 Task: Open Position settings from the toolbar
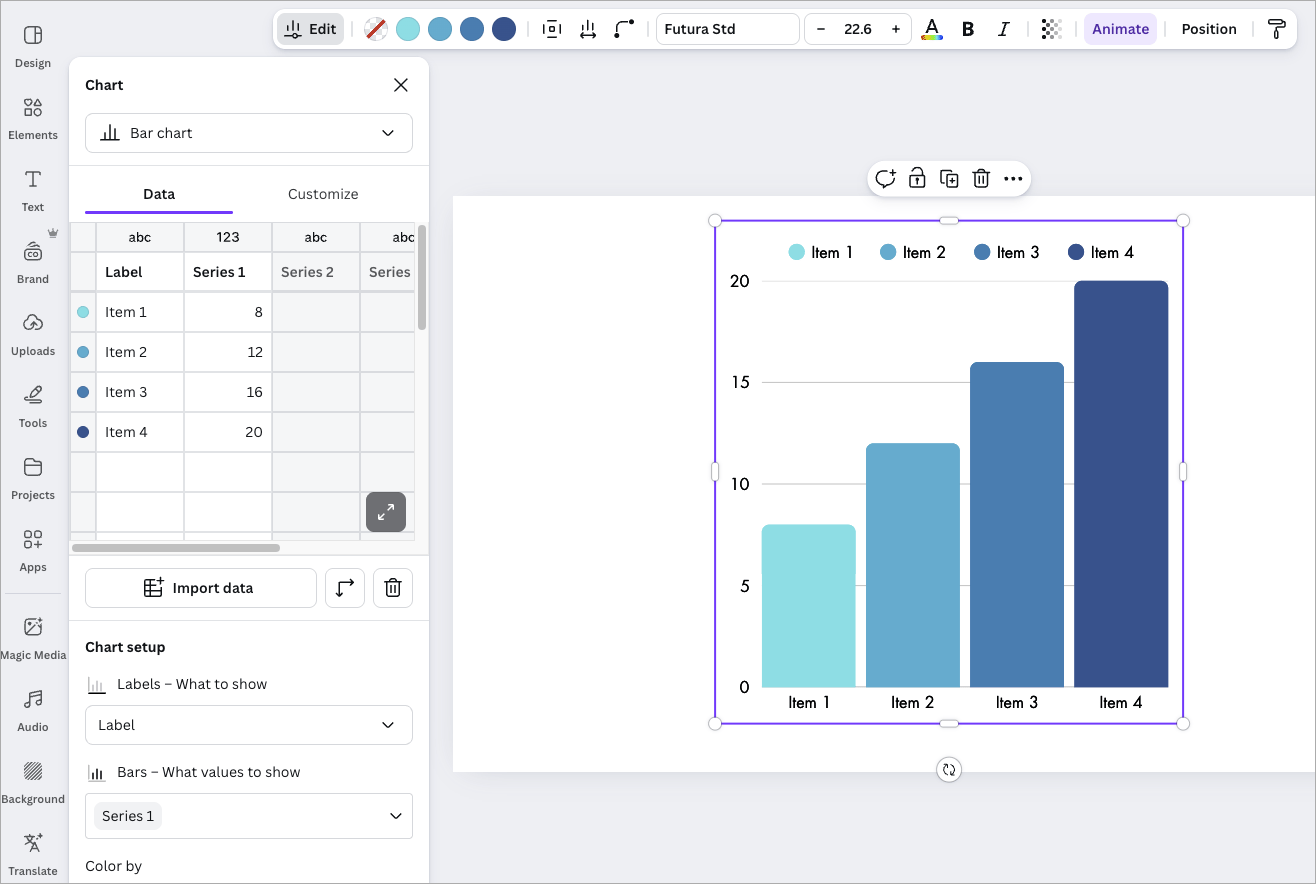pyautogui.click(x=1208, y=29)
